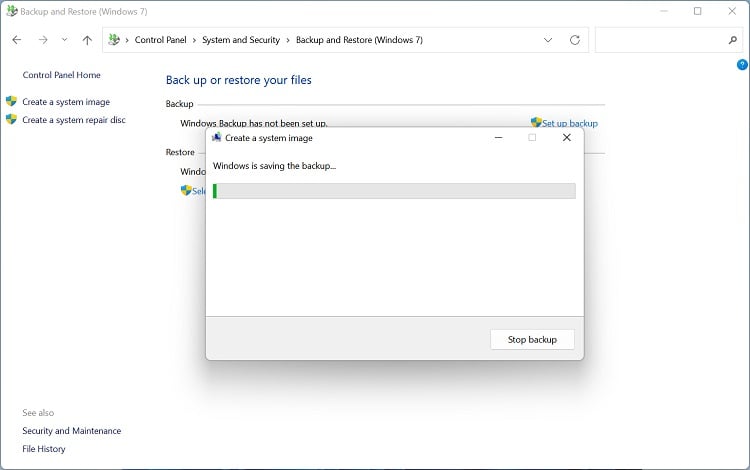Open the File History link
The image size is (750, 470).
point(44,449)
